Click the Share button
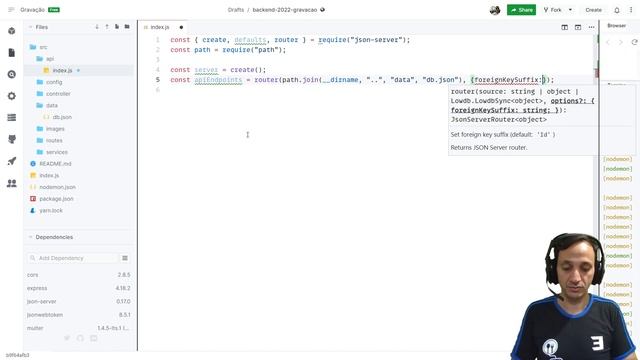Screen dimensions: 640x360 (x=521, y=10)
